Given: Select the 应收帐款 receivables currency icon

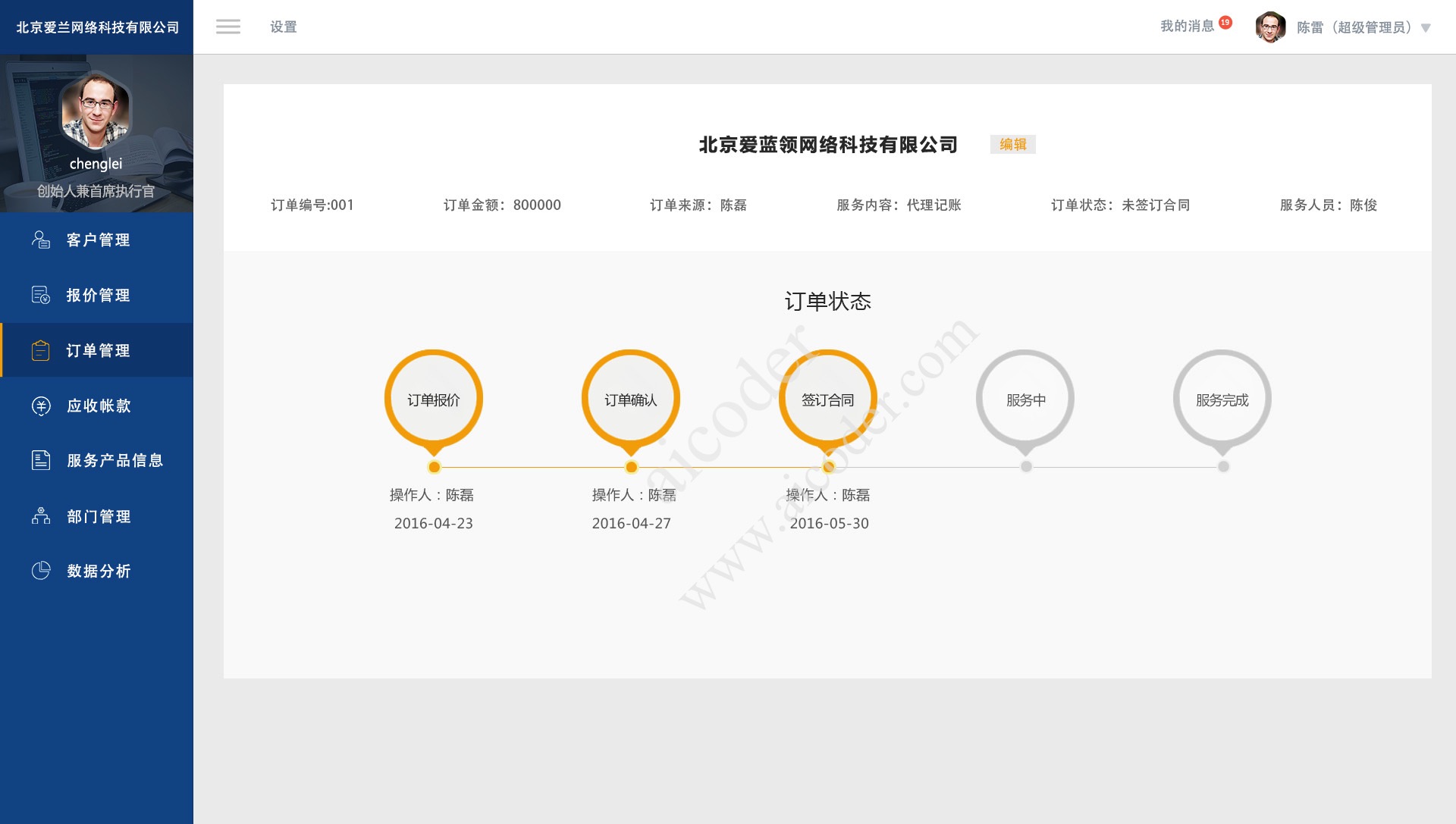Looking at the screenshot, I should point(41,406).
